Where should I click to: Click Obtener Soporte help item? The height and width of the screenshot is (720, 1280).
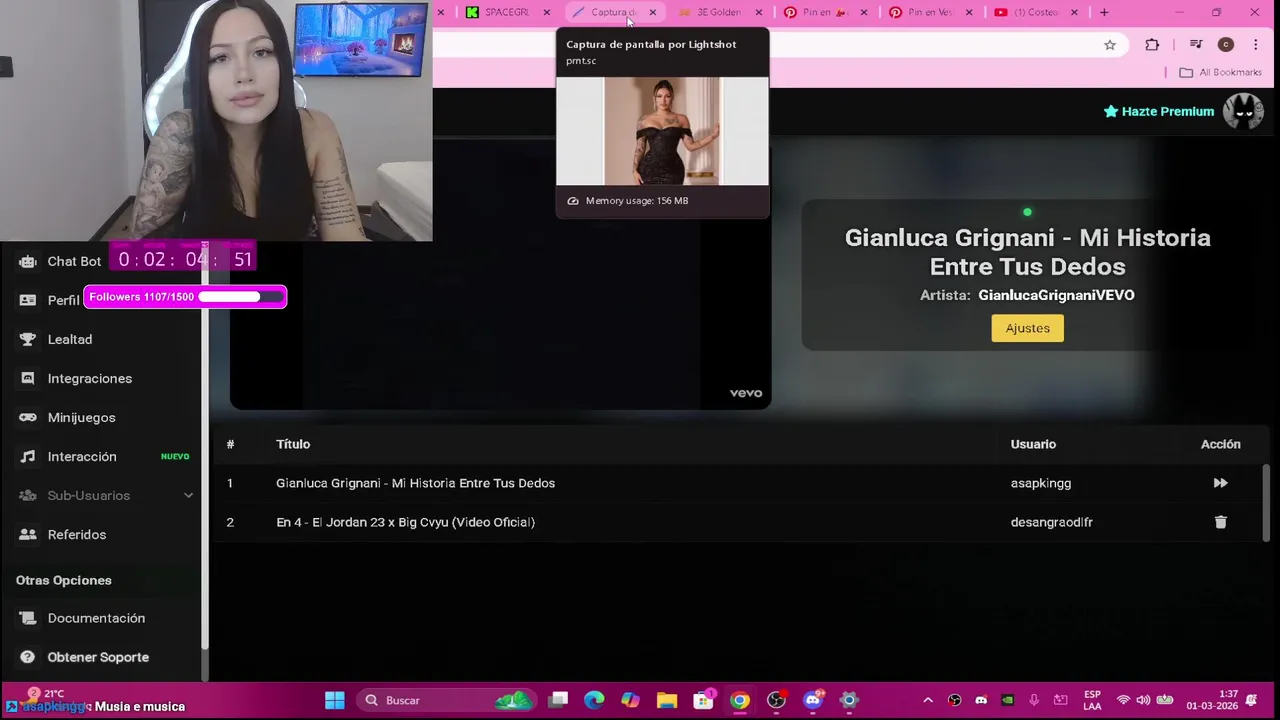tap(84, 657)
